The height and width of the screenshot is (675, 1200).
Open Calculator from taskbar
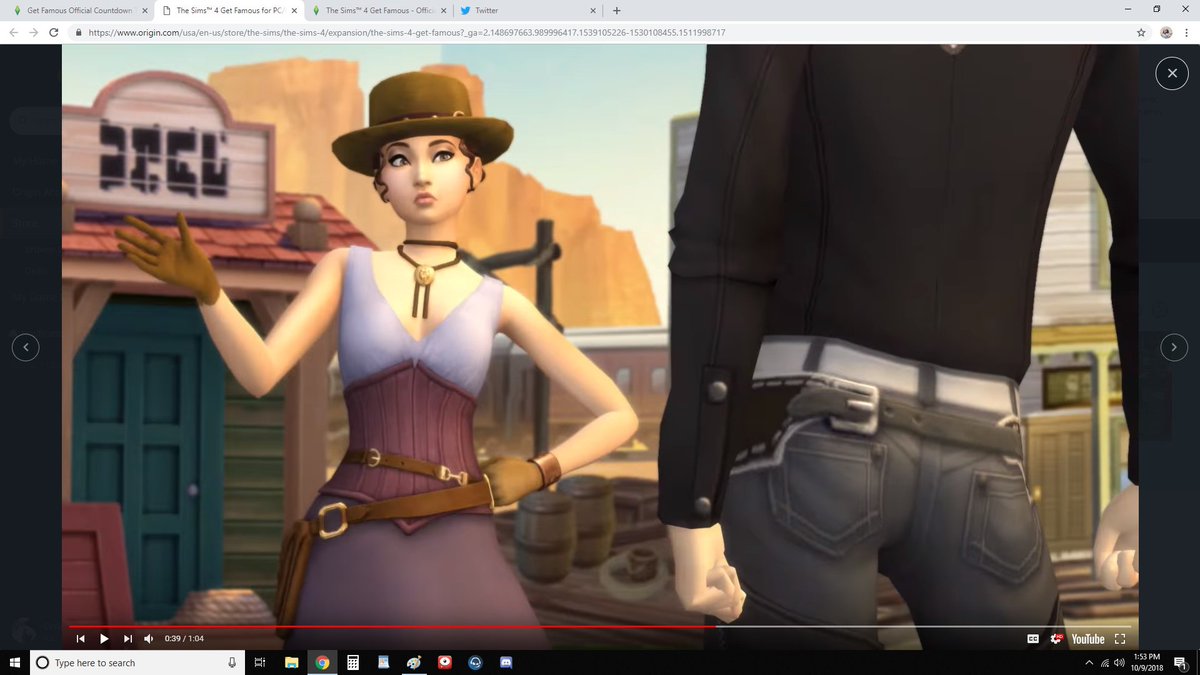353,662
